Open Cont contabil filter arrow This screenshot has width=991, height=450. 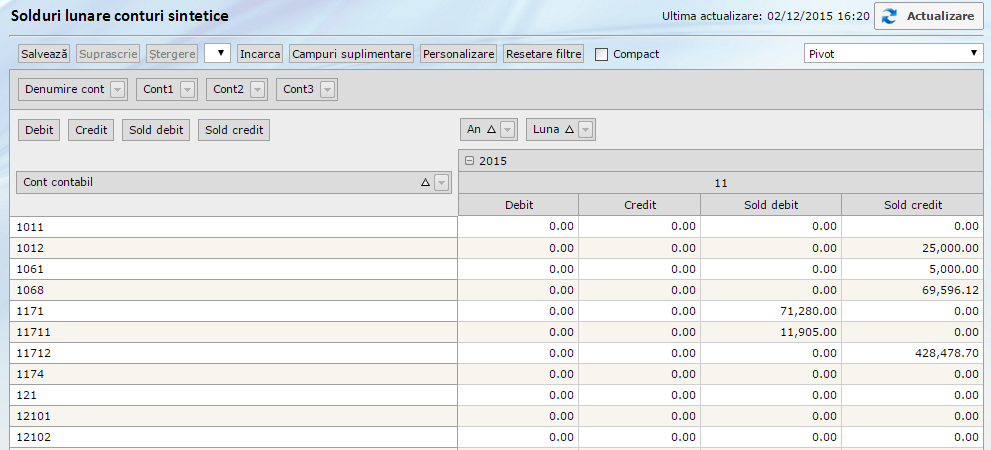click(441, 182)
